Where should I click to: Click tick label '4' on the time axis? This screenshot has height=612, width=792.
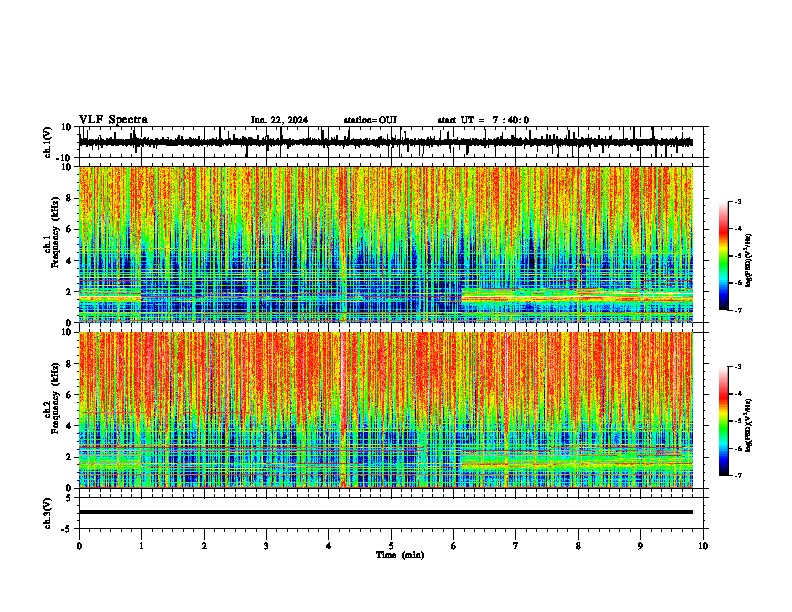[x=329, y=546]
